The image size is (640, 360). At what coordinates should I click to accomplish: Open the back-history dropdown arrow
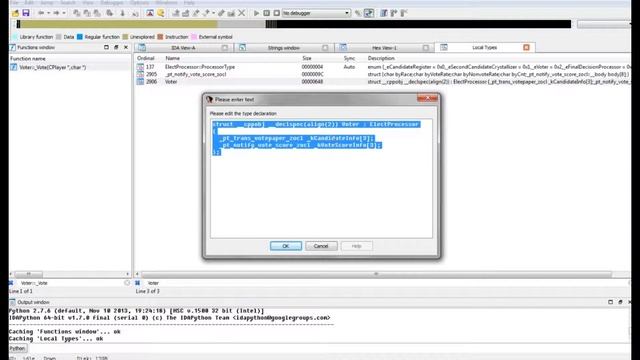48,13
